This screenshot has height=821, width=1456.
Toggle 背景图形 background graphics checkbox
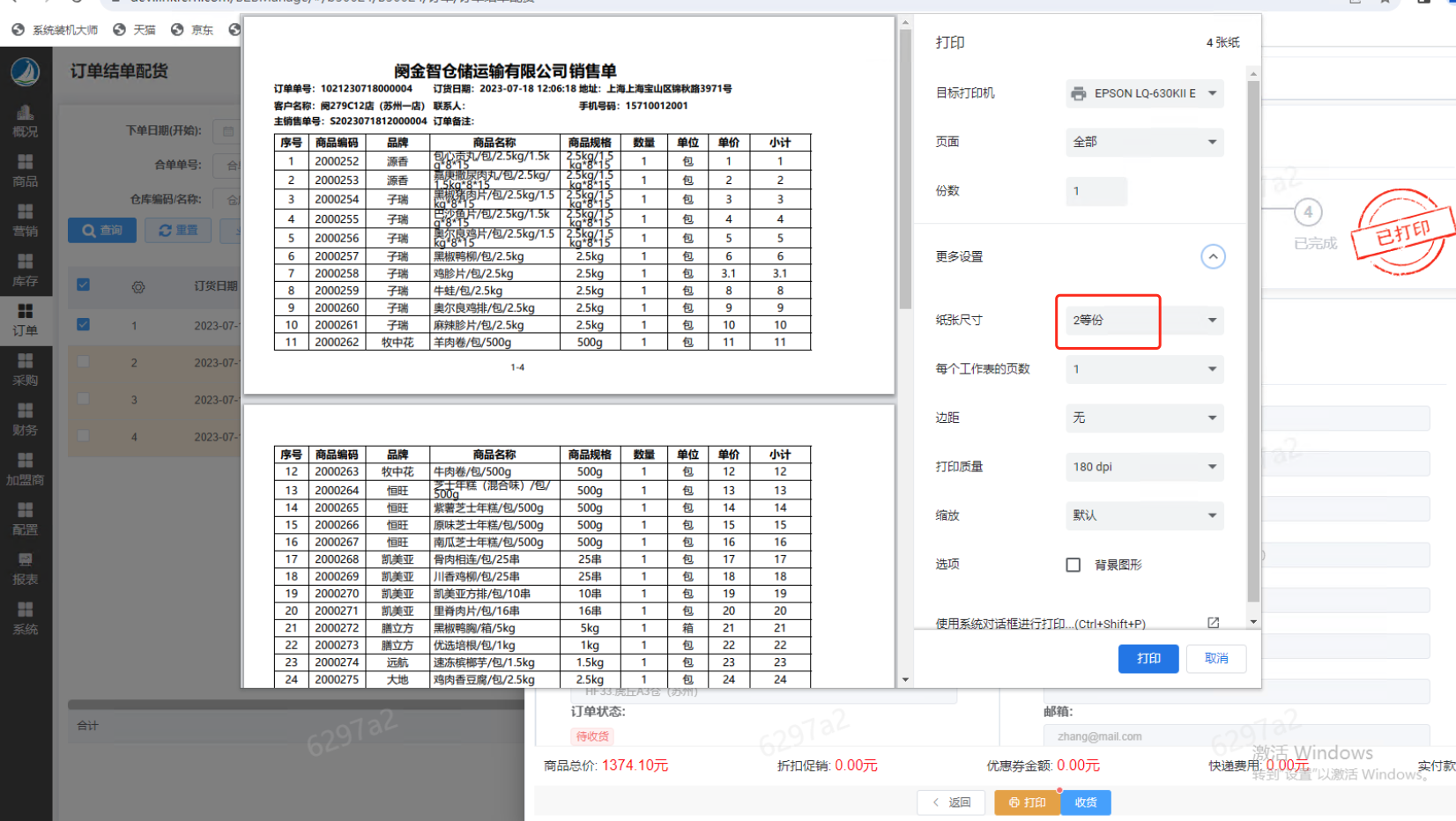tap(1073, 565)
